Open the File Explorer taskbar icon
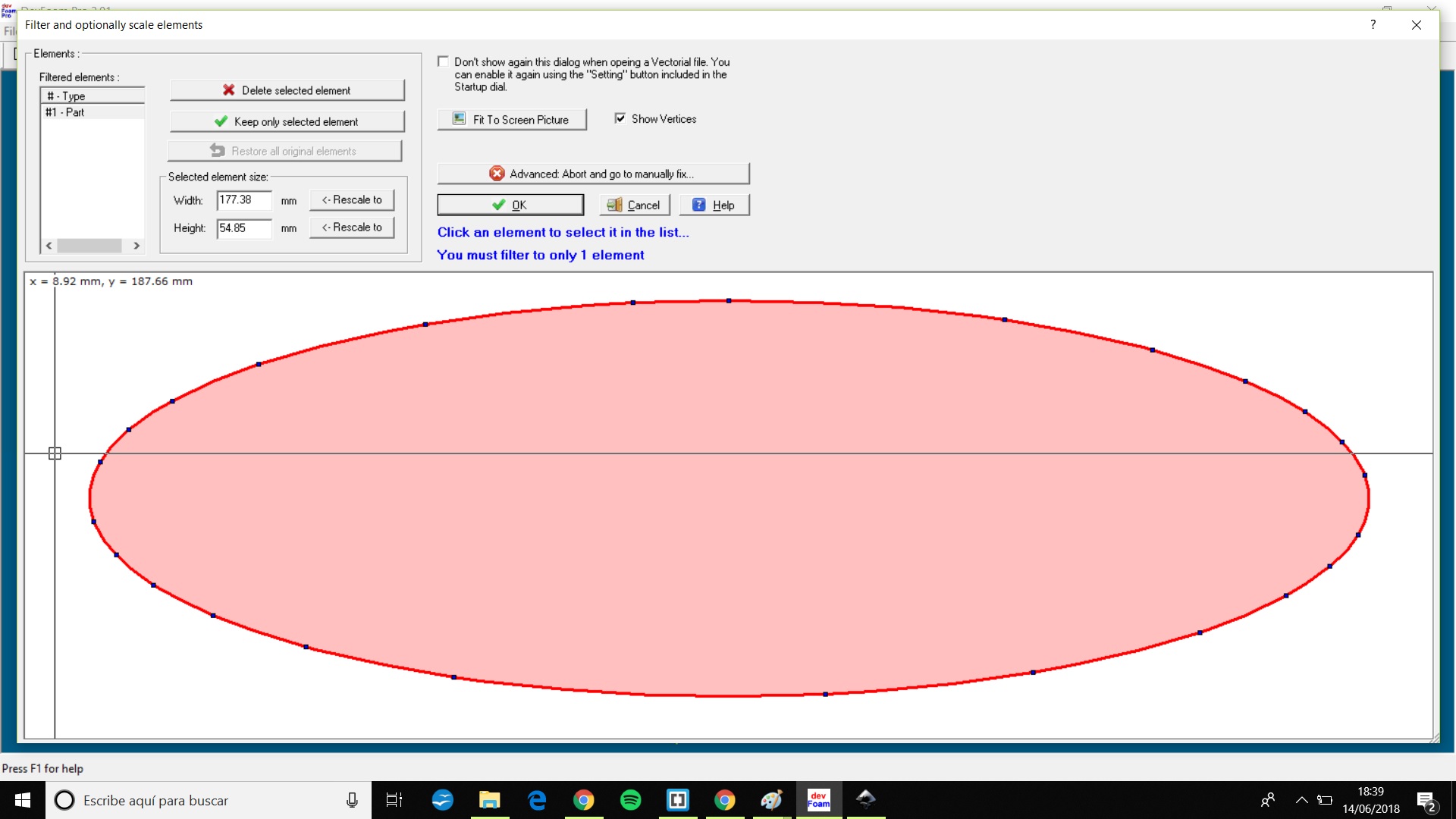The height and width of the screenshot is (819, 1456). (489, 800)
